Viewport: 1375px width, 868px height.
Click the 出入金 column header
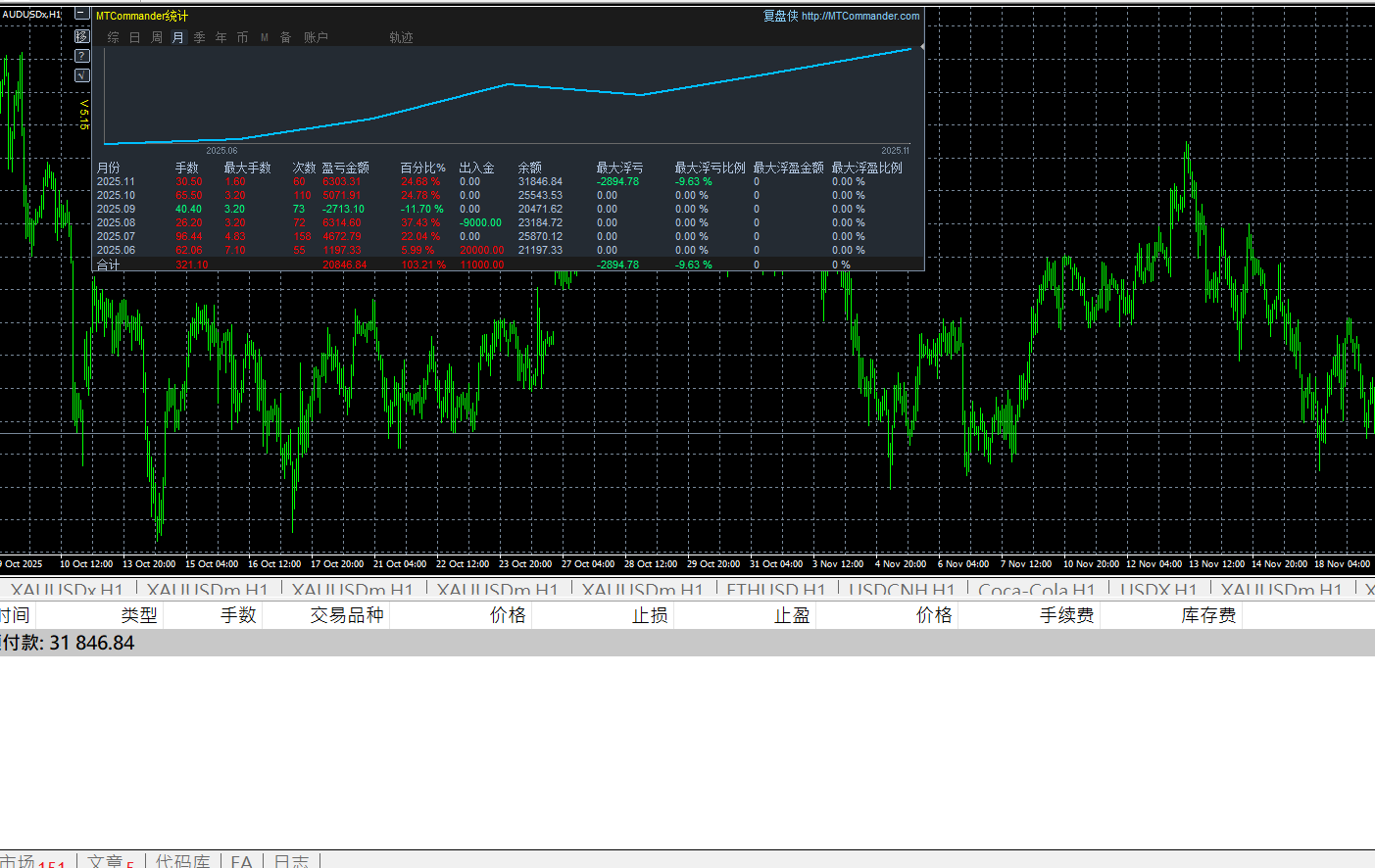476,168
